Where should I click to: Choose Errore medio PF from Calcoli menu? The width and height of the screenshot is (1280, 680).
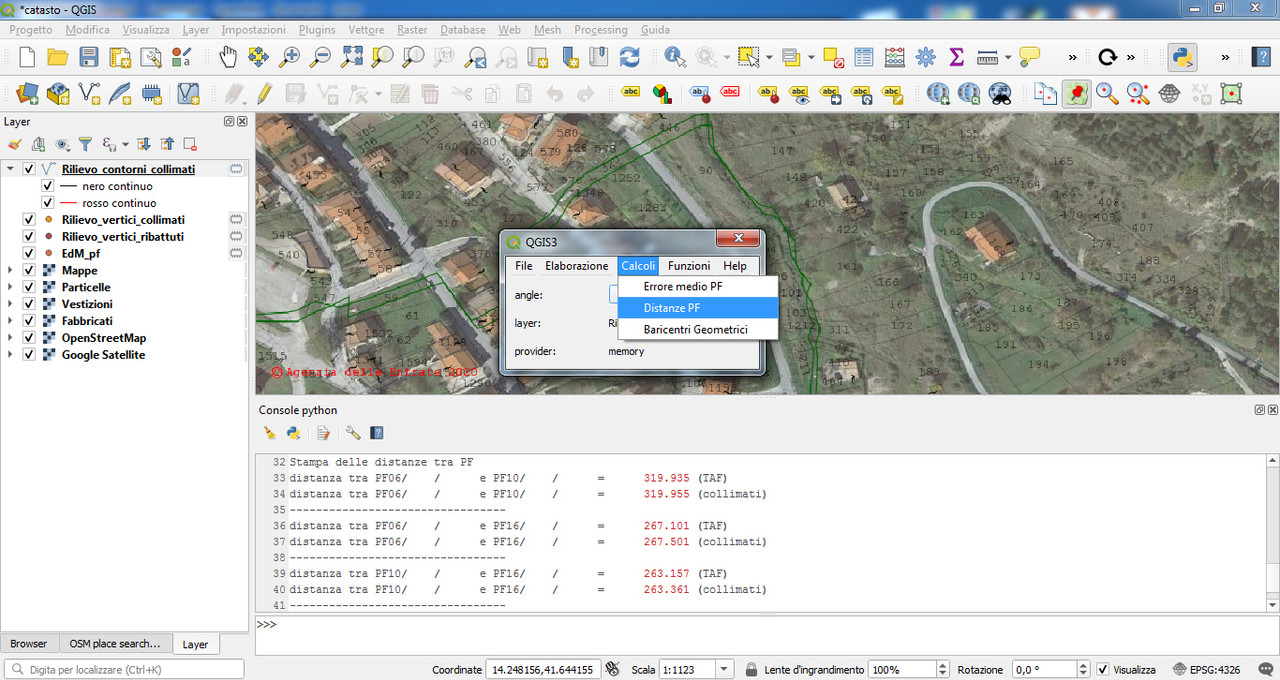pos(697,286)
